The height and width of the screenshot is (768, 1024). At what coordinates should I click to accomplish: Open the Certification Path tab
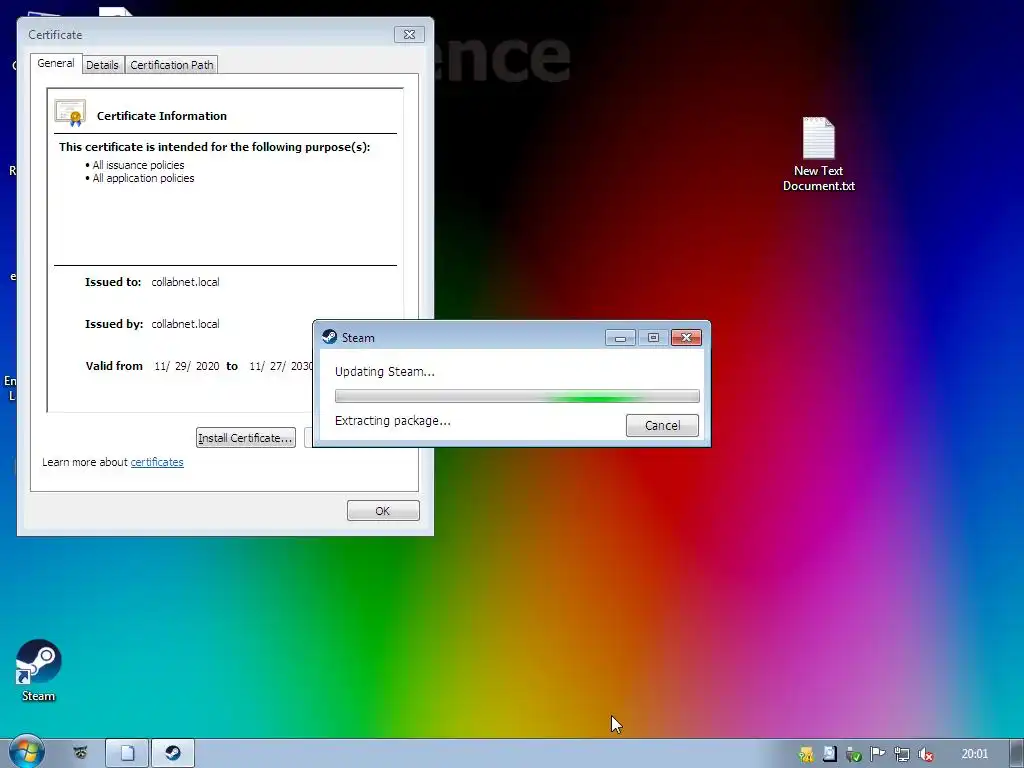pyautogui.click(x=172, y=65)
